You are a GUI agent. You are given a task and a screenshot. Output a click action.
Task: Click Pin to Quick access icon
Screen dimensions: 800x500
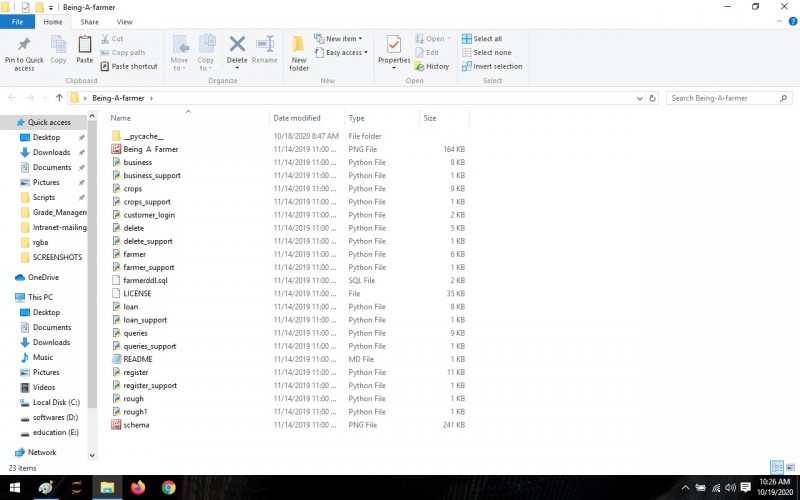point(24,45)
